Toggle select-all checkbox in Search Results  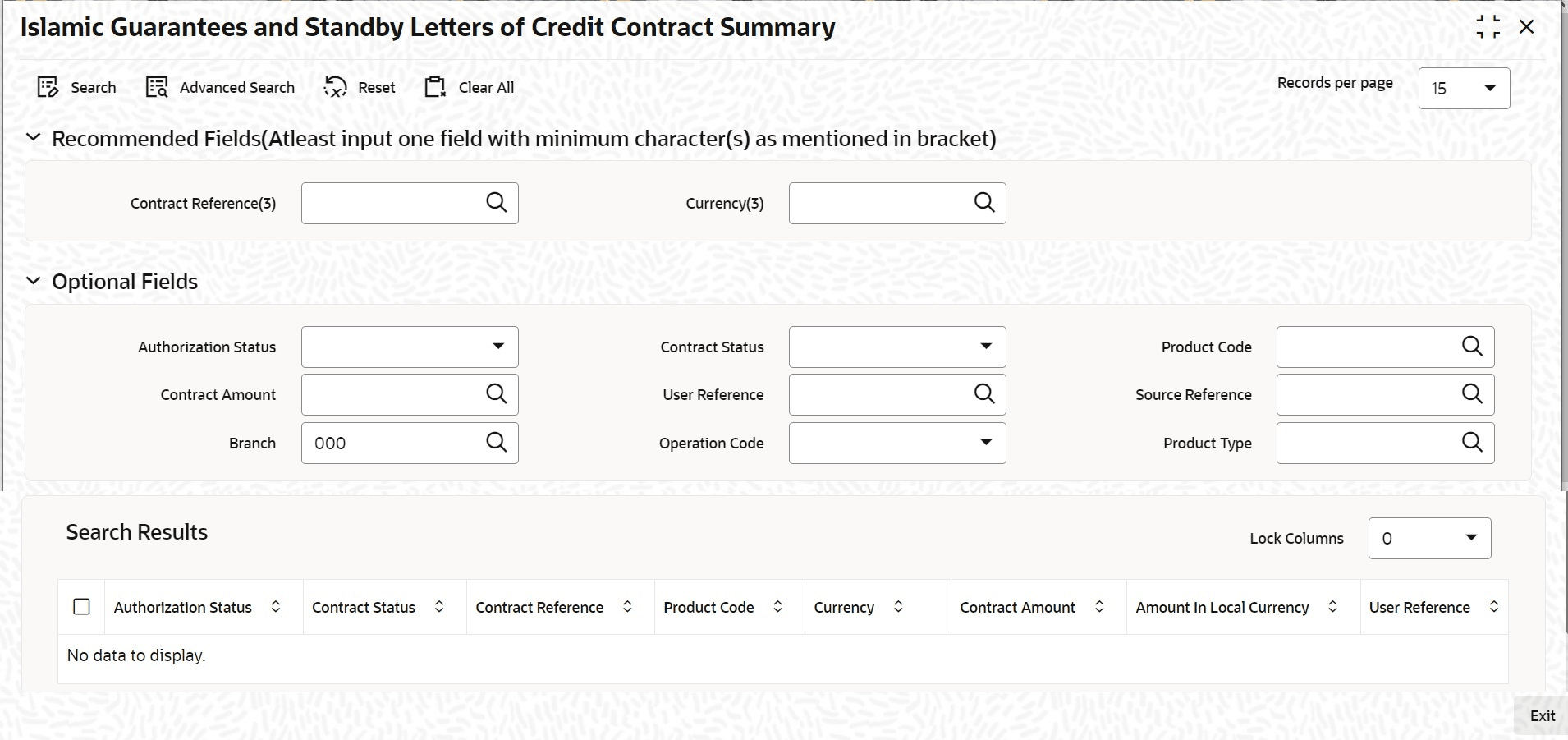click(x=81, y=607)
